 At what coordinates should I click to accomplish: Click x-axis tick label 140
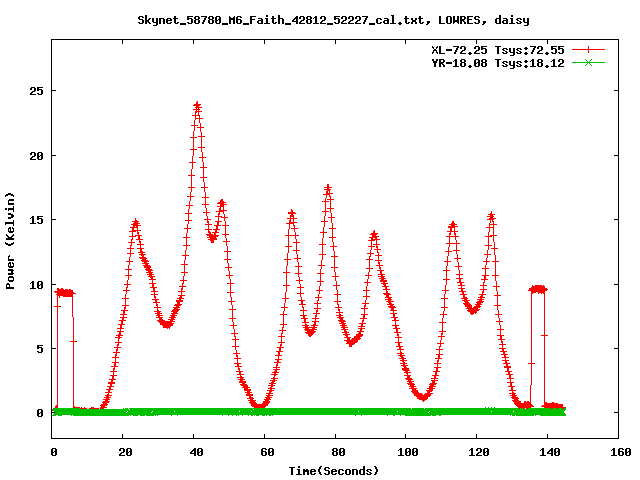pyautogui.click(x=550, y=452)
